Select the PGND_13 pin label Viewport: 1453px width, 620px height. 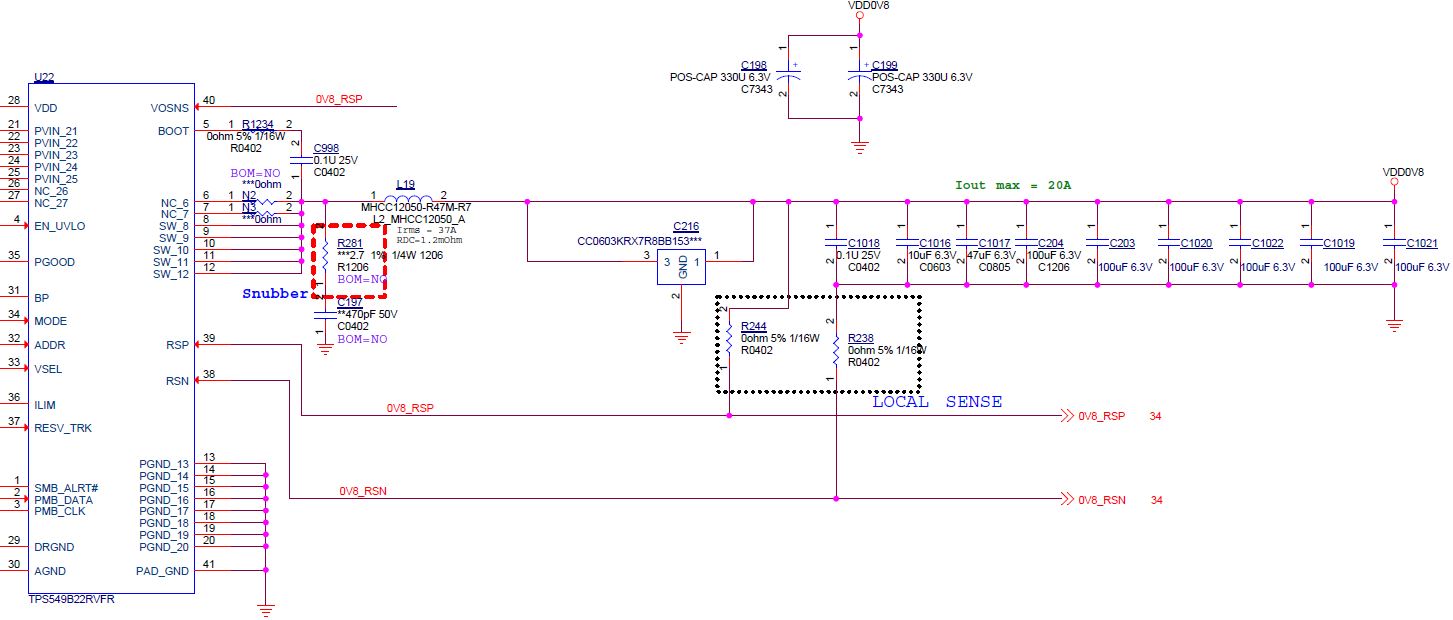tap(164, 464)
